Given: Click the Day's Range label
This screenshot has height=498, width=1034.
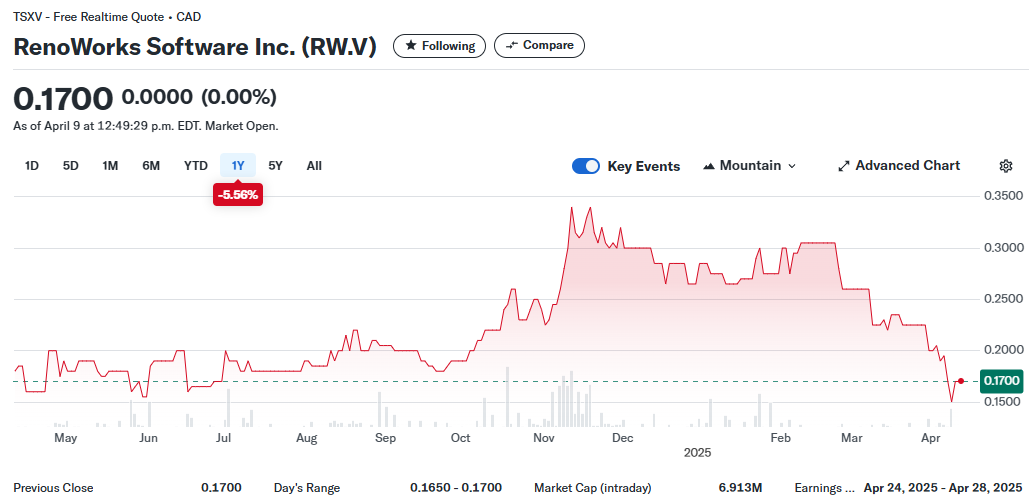Looking at the screenshot, I should click(307, 488).
